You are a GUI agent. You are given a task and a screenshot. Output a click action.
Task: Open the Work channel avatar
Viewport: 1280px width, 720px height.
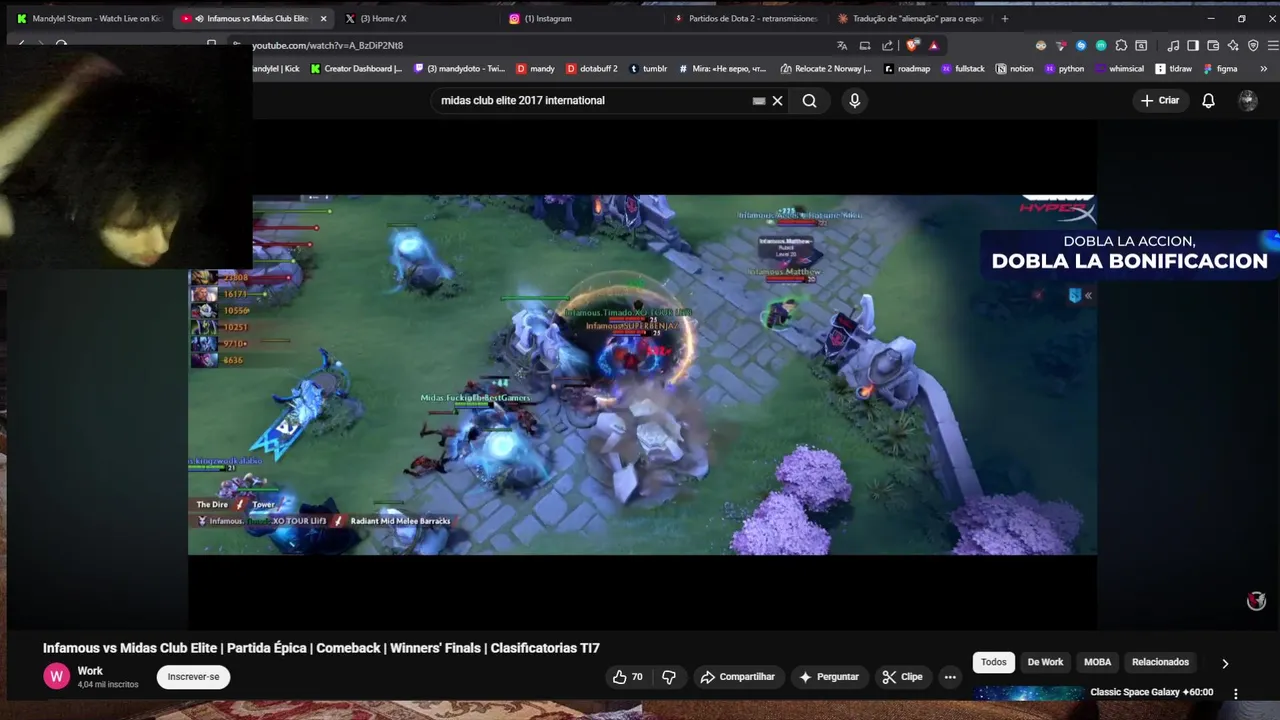(x=56, y=676)
